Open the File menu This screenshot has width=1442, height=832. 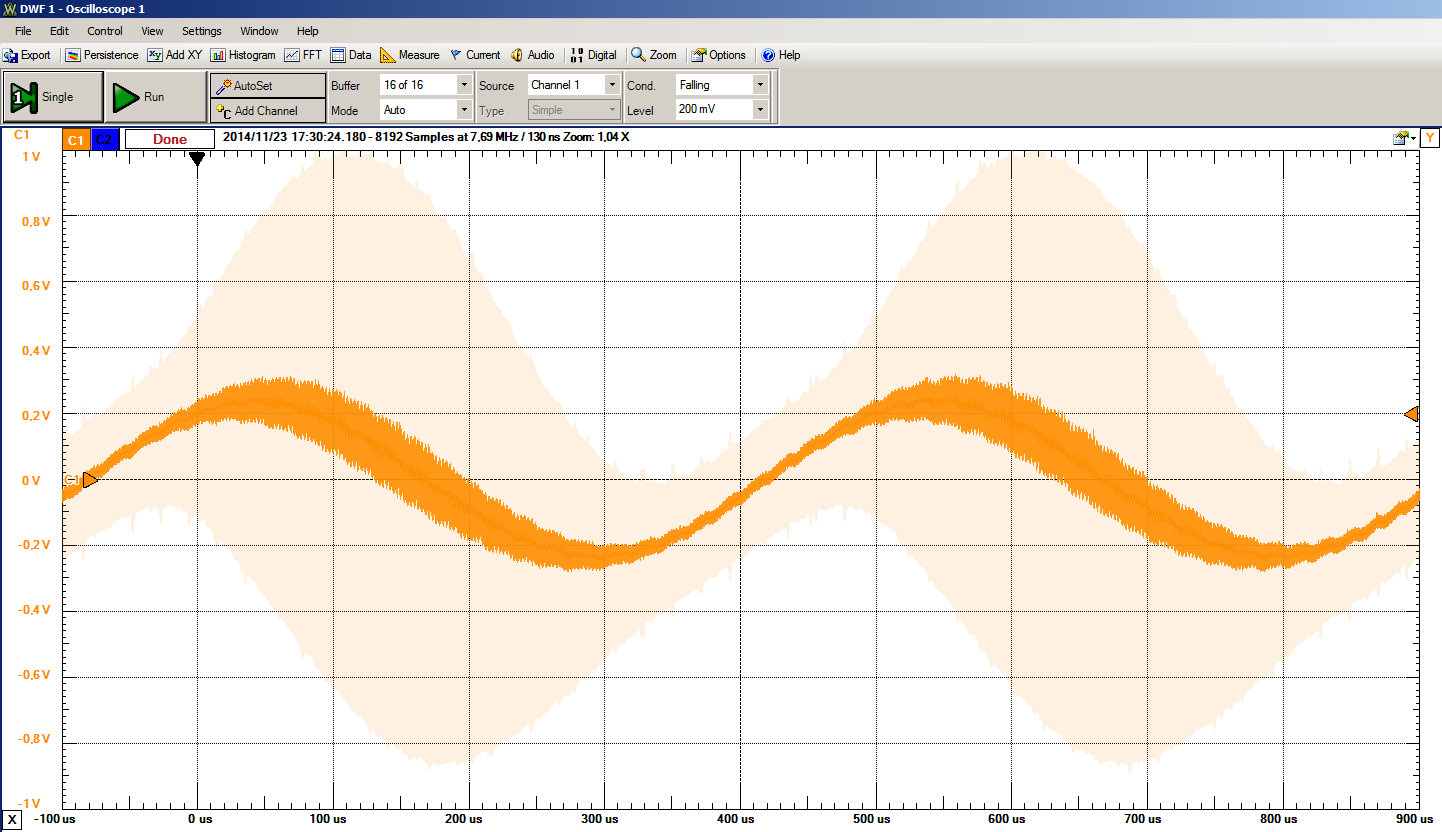(23, 31)
